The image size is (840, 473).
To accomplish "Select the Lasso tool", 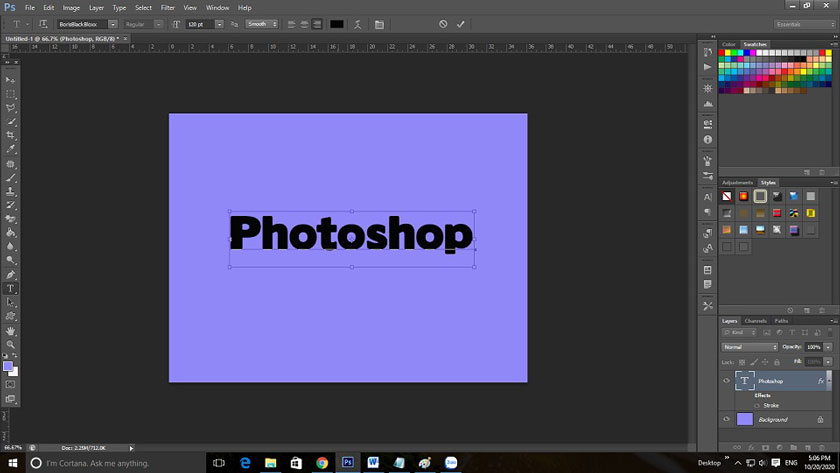I will pos(10,108).
